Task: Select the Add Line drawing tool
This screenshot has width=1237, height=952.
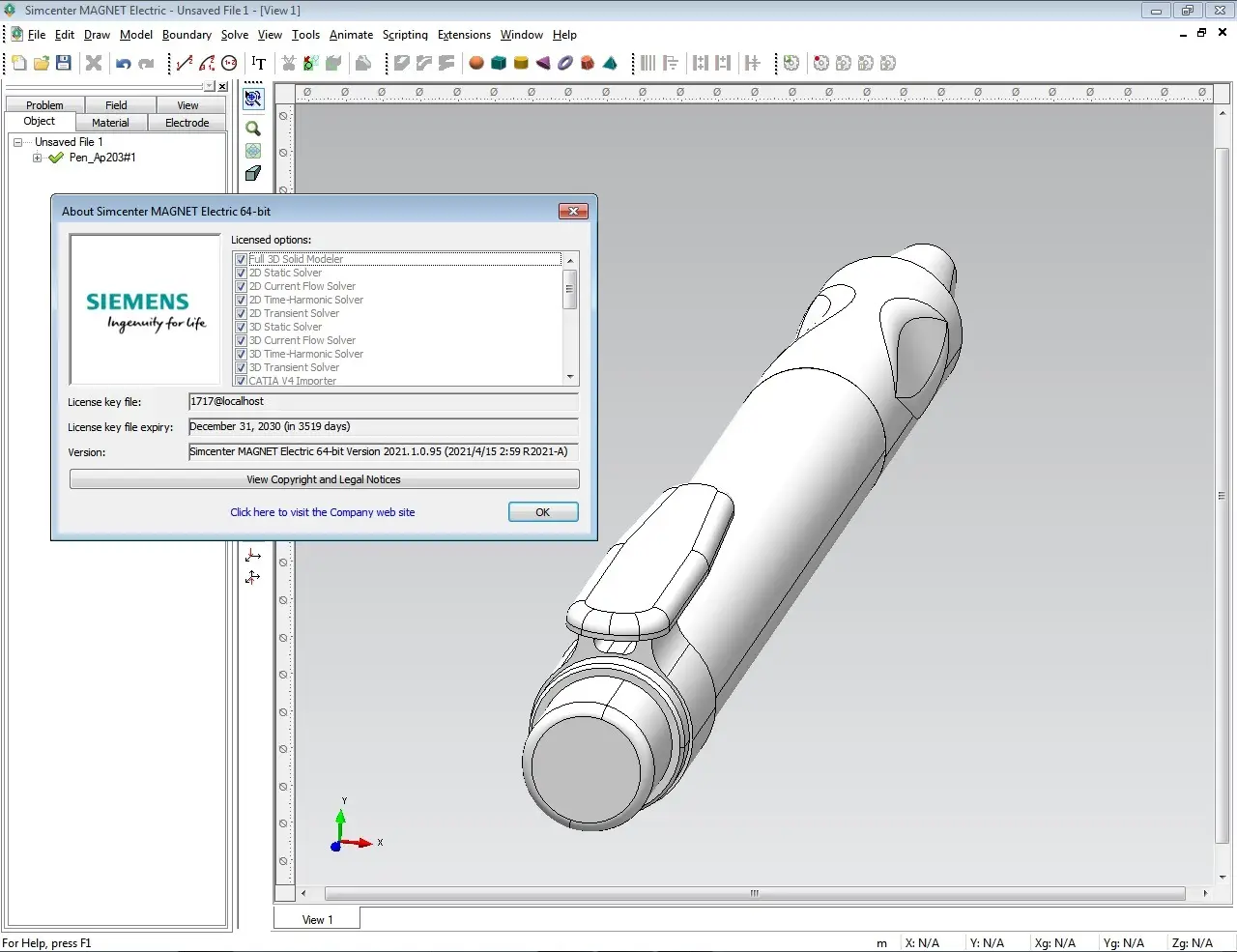Action: tap(185, 63)
